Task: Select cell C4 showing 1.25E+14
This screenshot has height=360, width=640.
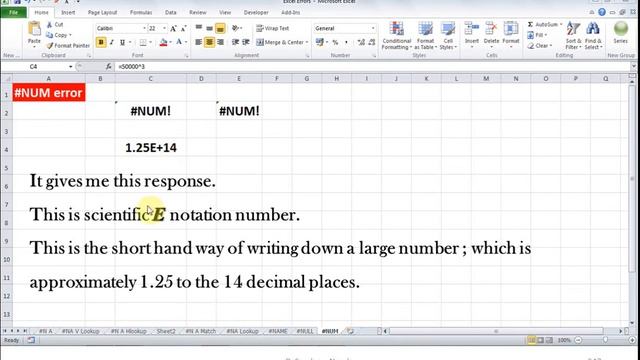Action: 151,148
